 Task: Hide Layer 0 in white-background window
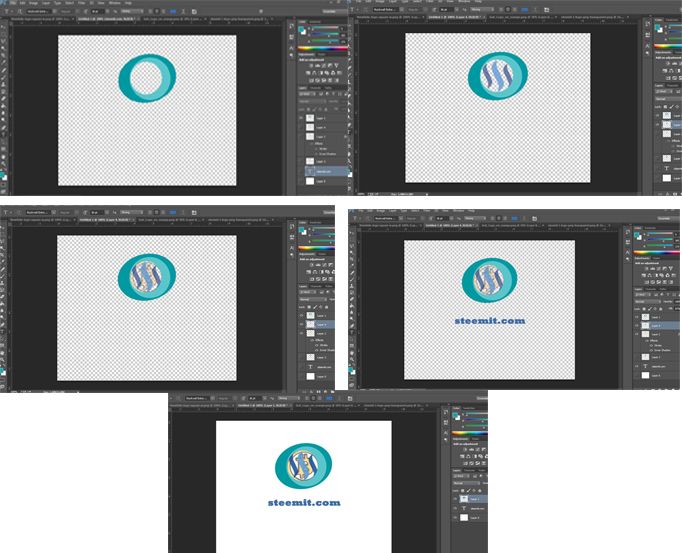coord(455,518)
